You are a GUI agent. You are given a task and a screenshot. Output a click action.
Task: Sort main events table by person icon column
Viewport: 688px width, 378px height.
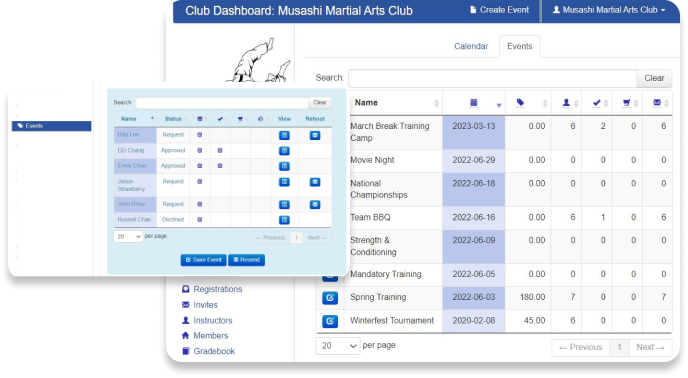point(566,103)
